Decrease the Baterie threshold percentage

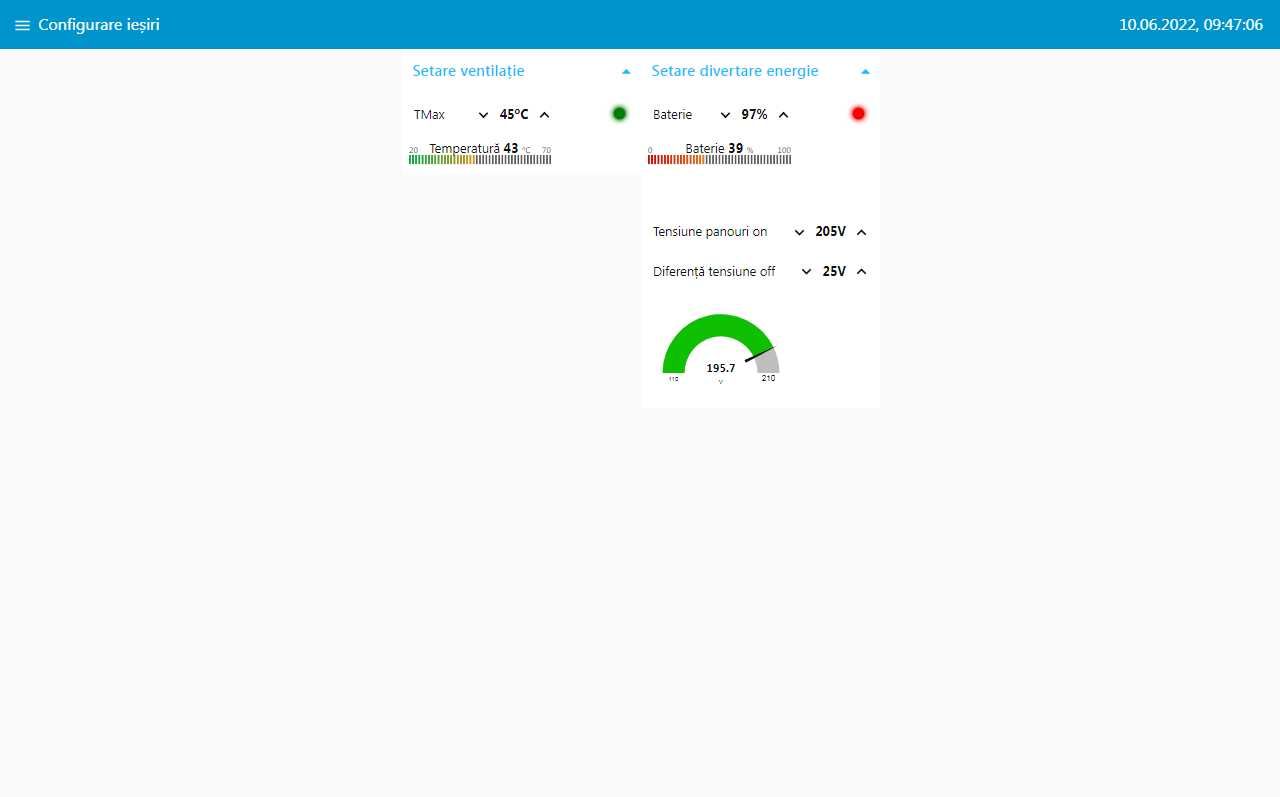tap(725, 115)
